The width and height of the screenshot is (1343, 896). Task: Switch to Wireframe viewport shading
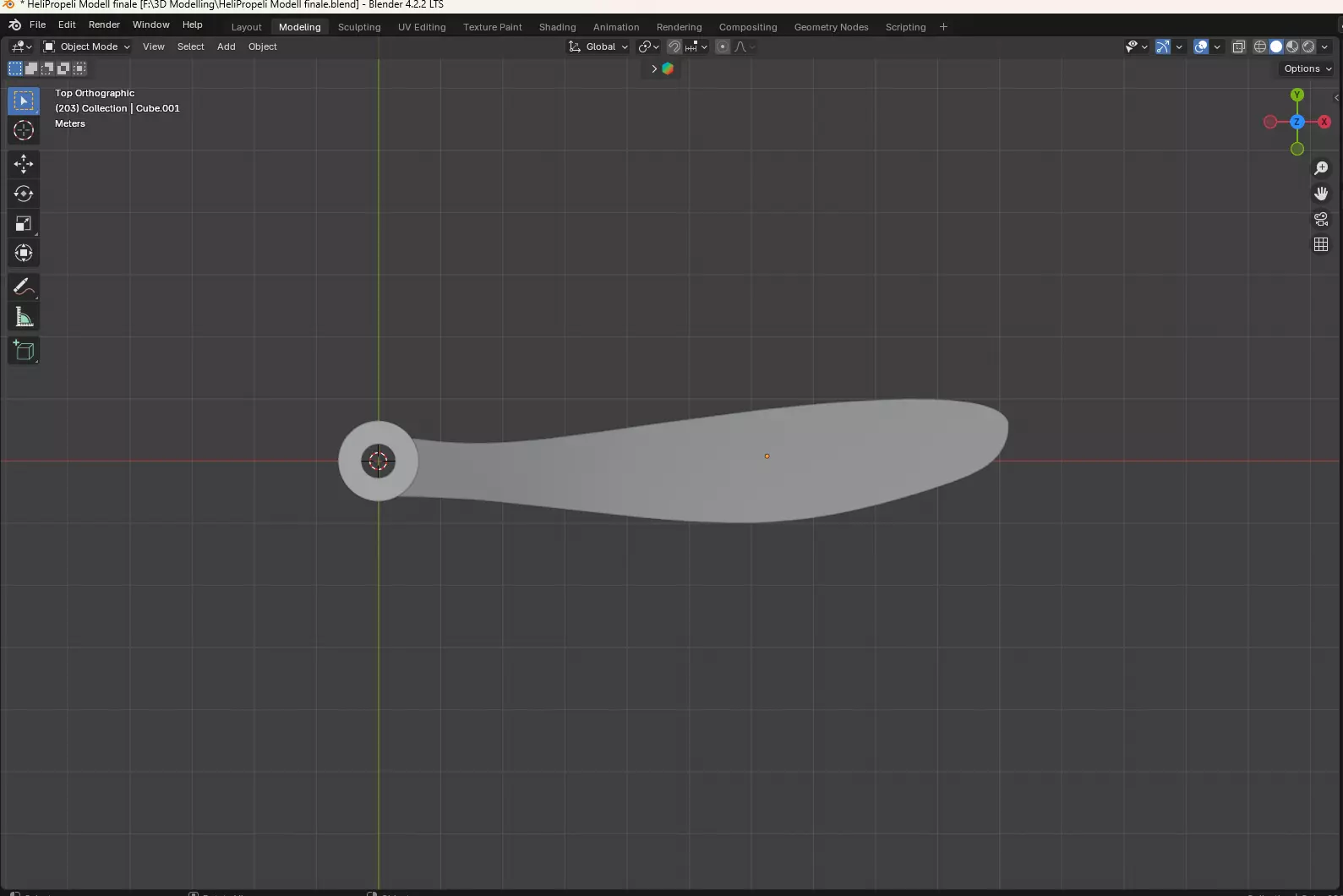[x=1260, y=46]
